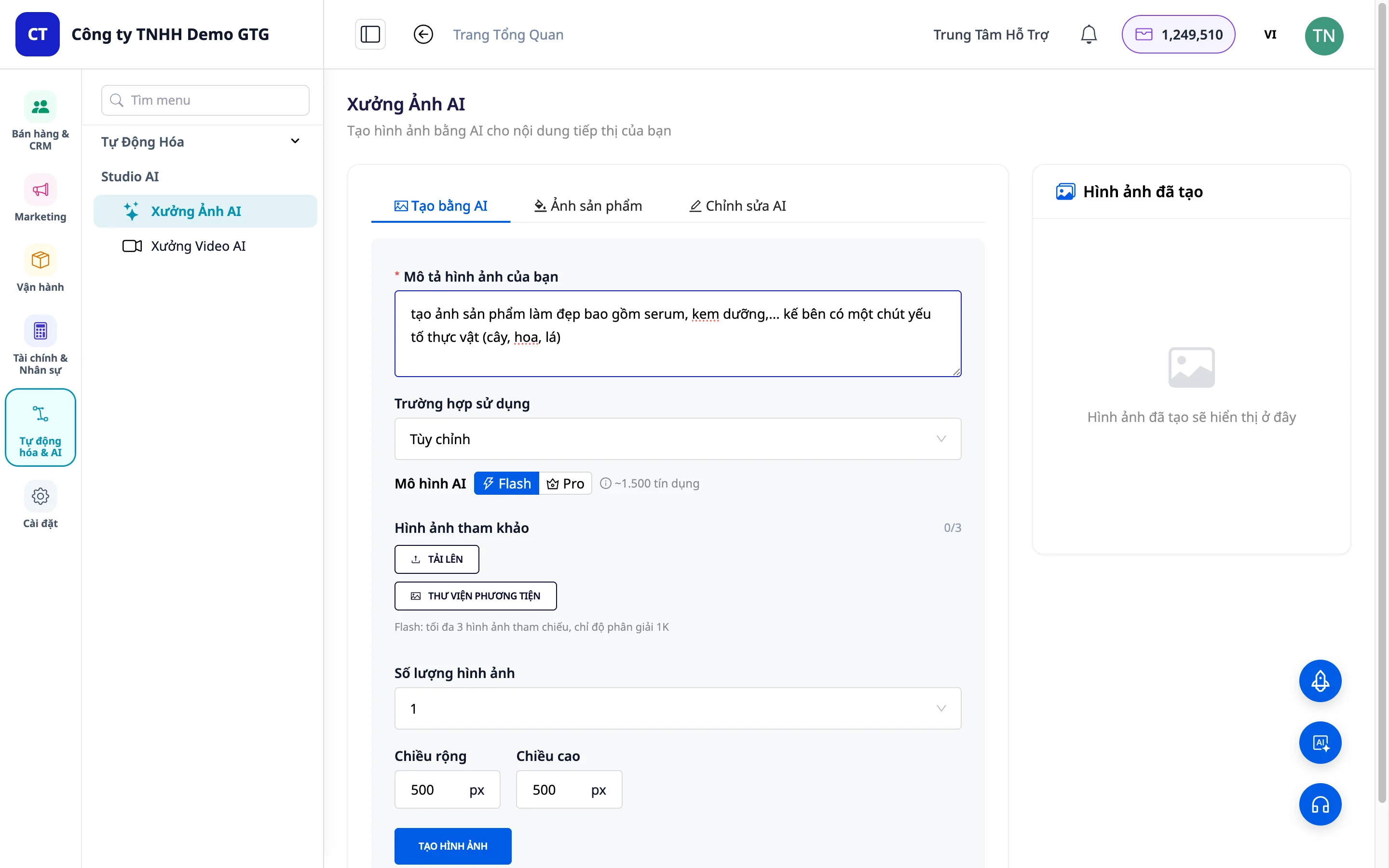The height and width of the screenshot is (868, 1389).
Task: Click the back arrow circle icon
Action: point(423,34)
